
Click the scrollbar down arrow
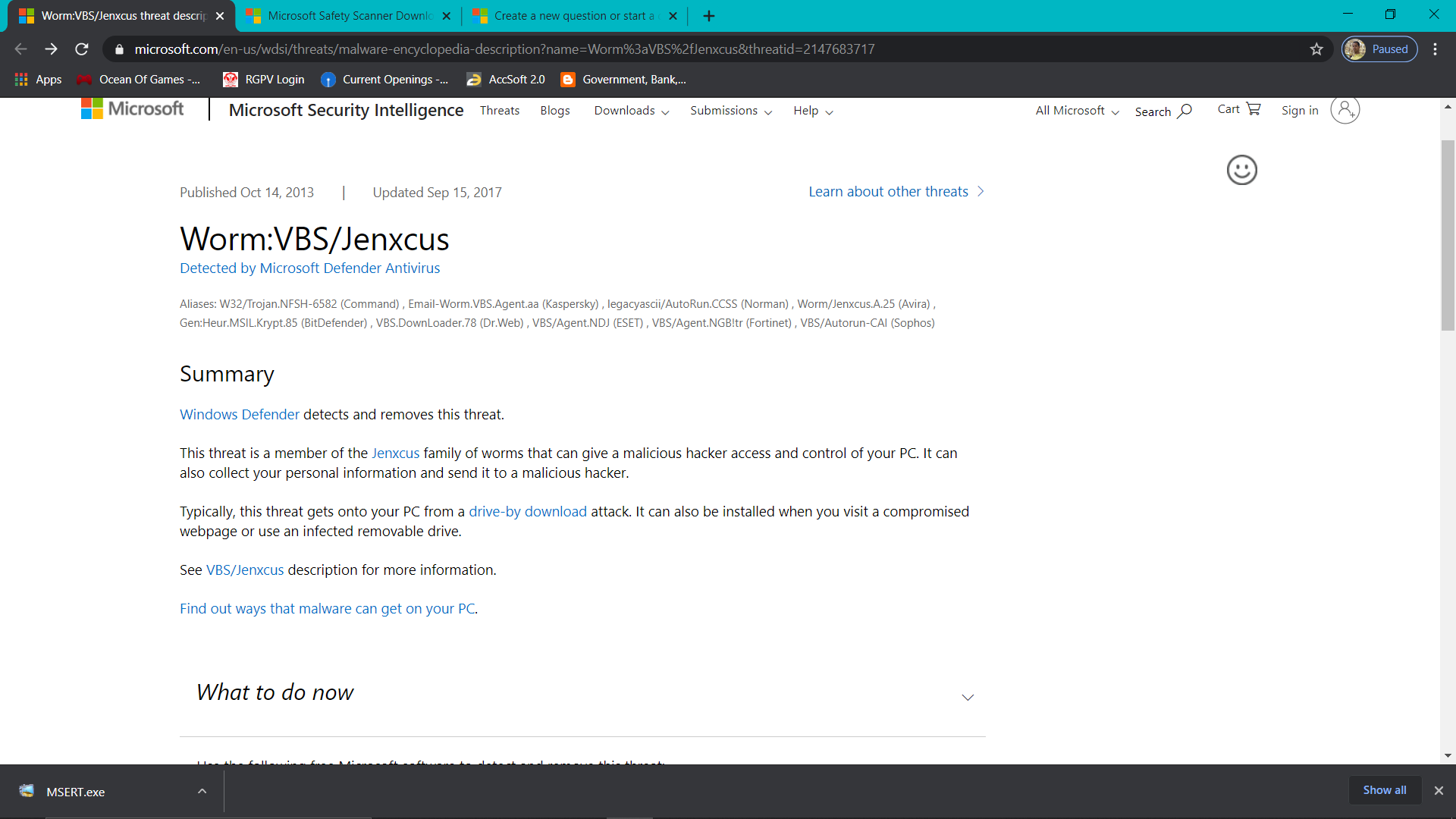point(1448,755)
